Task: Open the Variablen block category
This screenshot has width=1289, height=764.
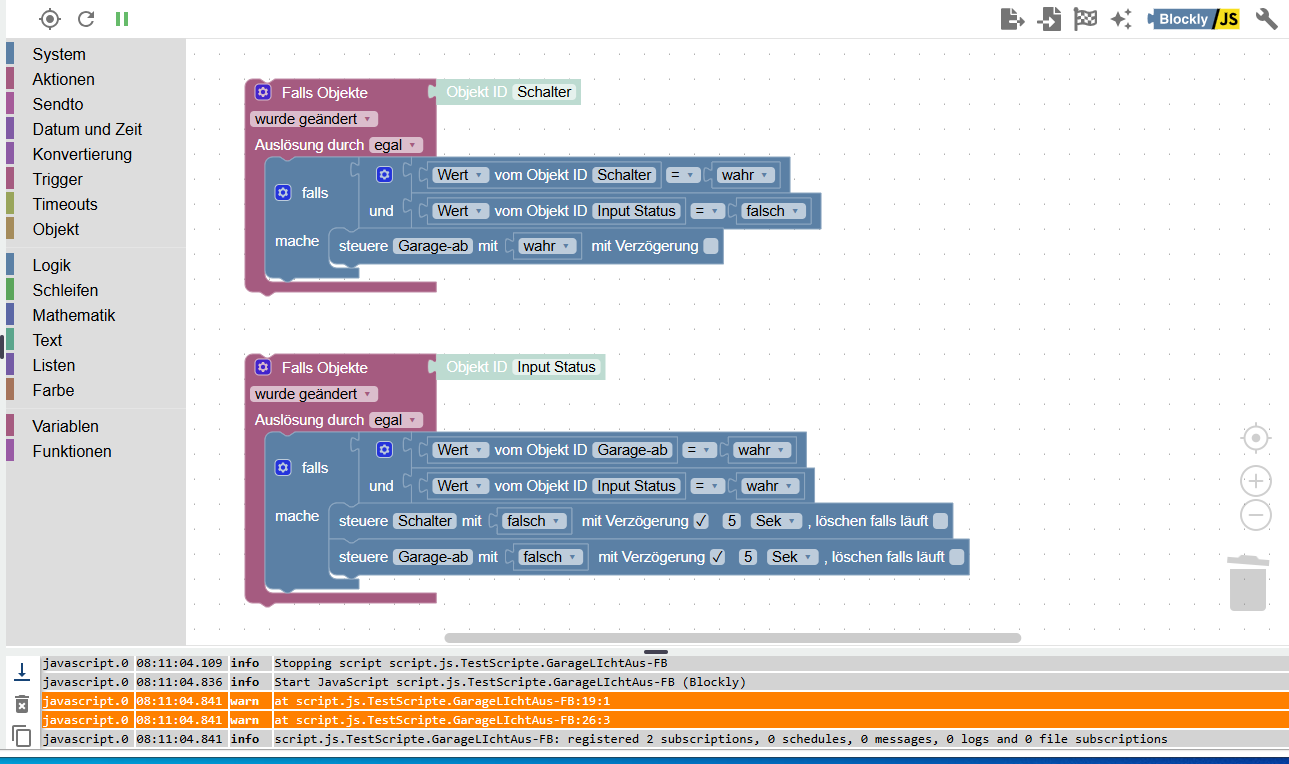Action: [65, 426]
